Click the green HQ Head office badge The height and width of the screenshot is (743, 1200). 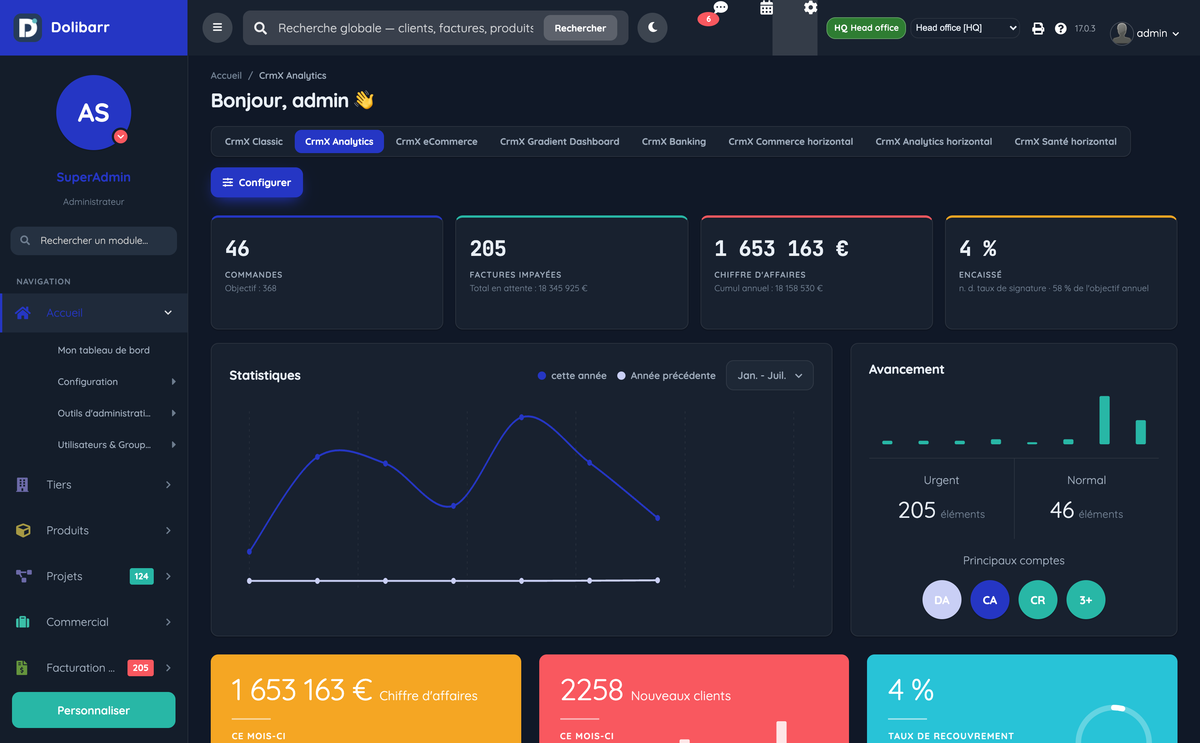(x=866, y=28)
